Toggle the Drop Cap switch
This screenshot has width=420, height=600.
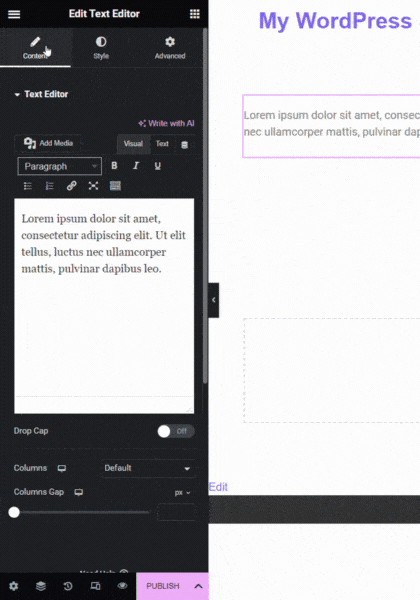pyautogui.click(x=176, y=431)
